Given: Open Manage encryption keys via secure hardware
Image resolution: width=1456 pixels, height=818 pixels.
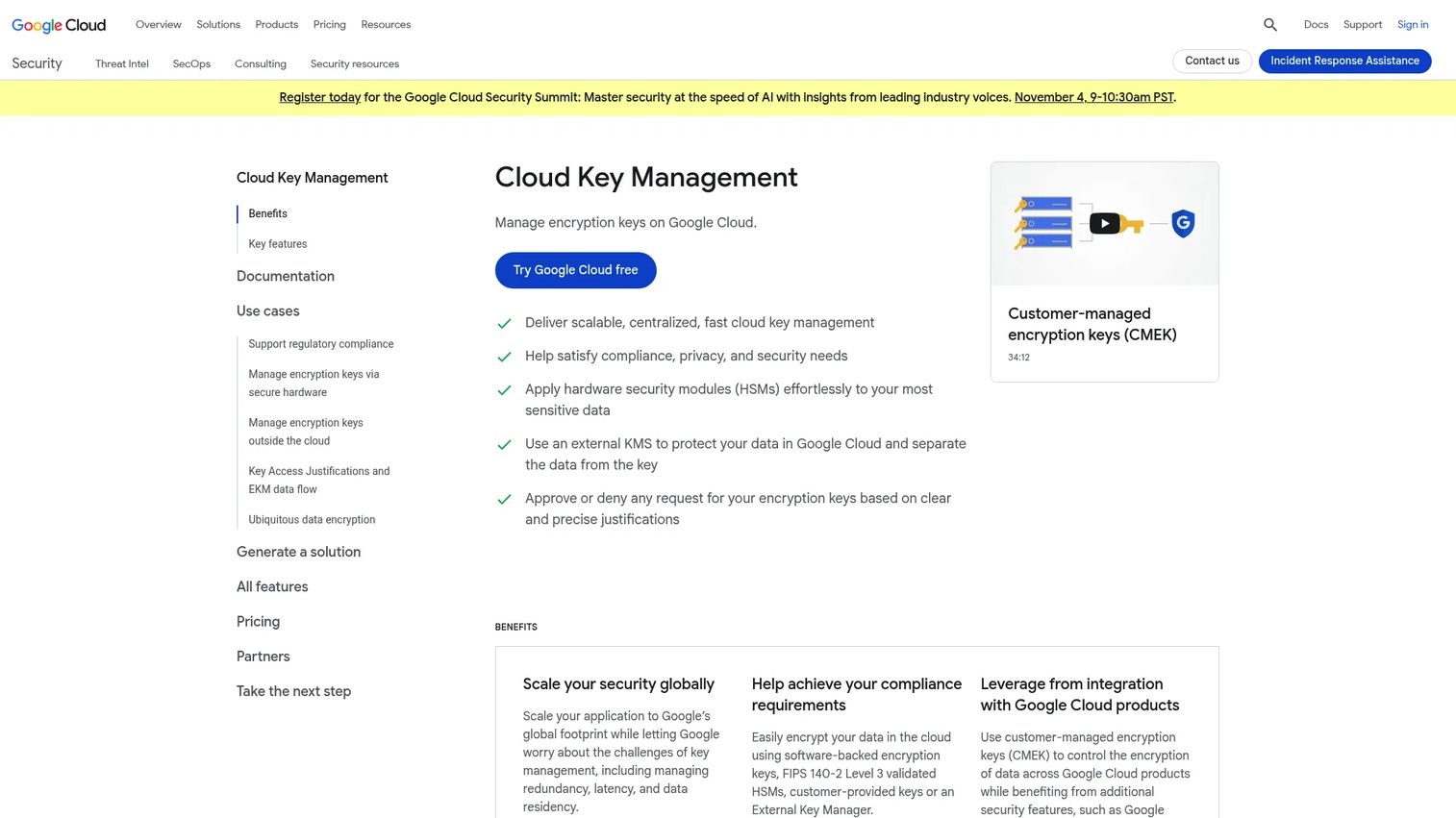Looking at the screenshot, I should [x=314, y=384].
